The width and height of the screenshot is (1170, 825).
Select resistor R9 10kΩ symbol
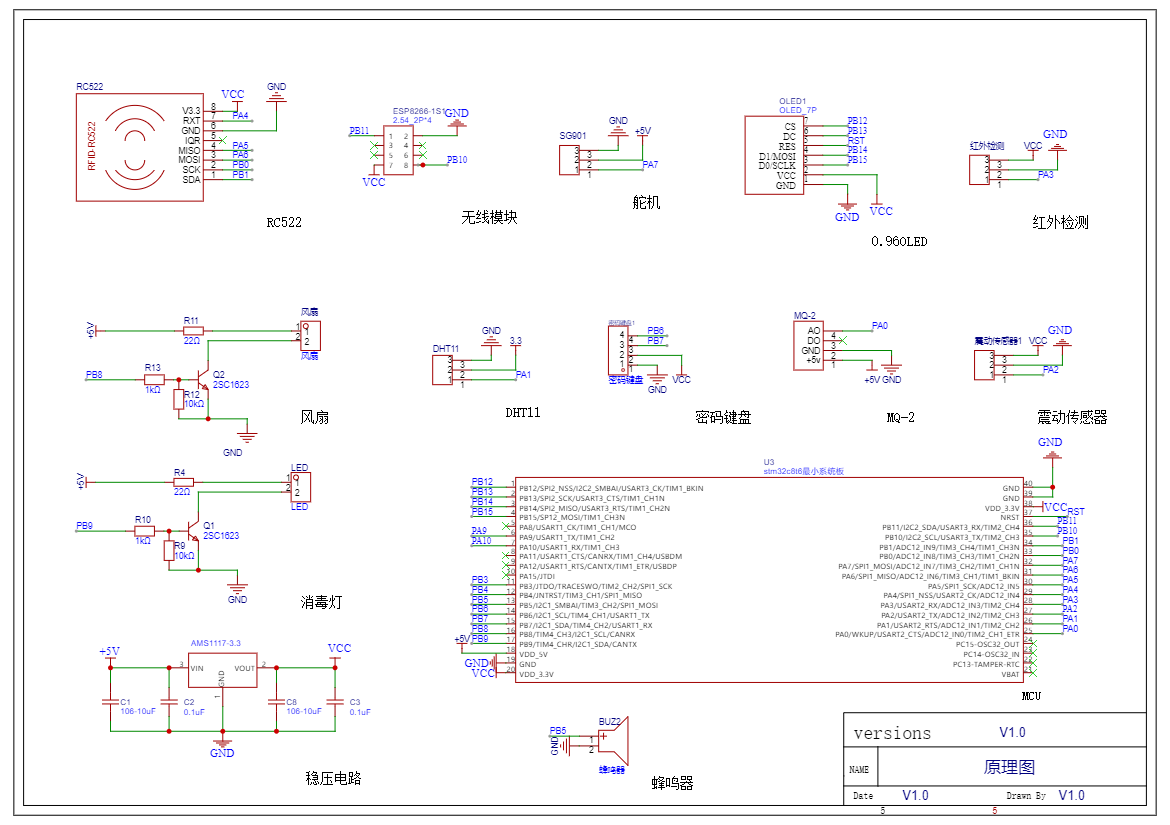(x=169, y=550)
